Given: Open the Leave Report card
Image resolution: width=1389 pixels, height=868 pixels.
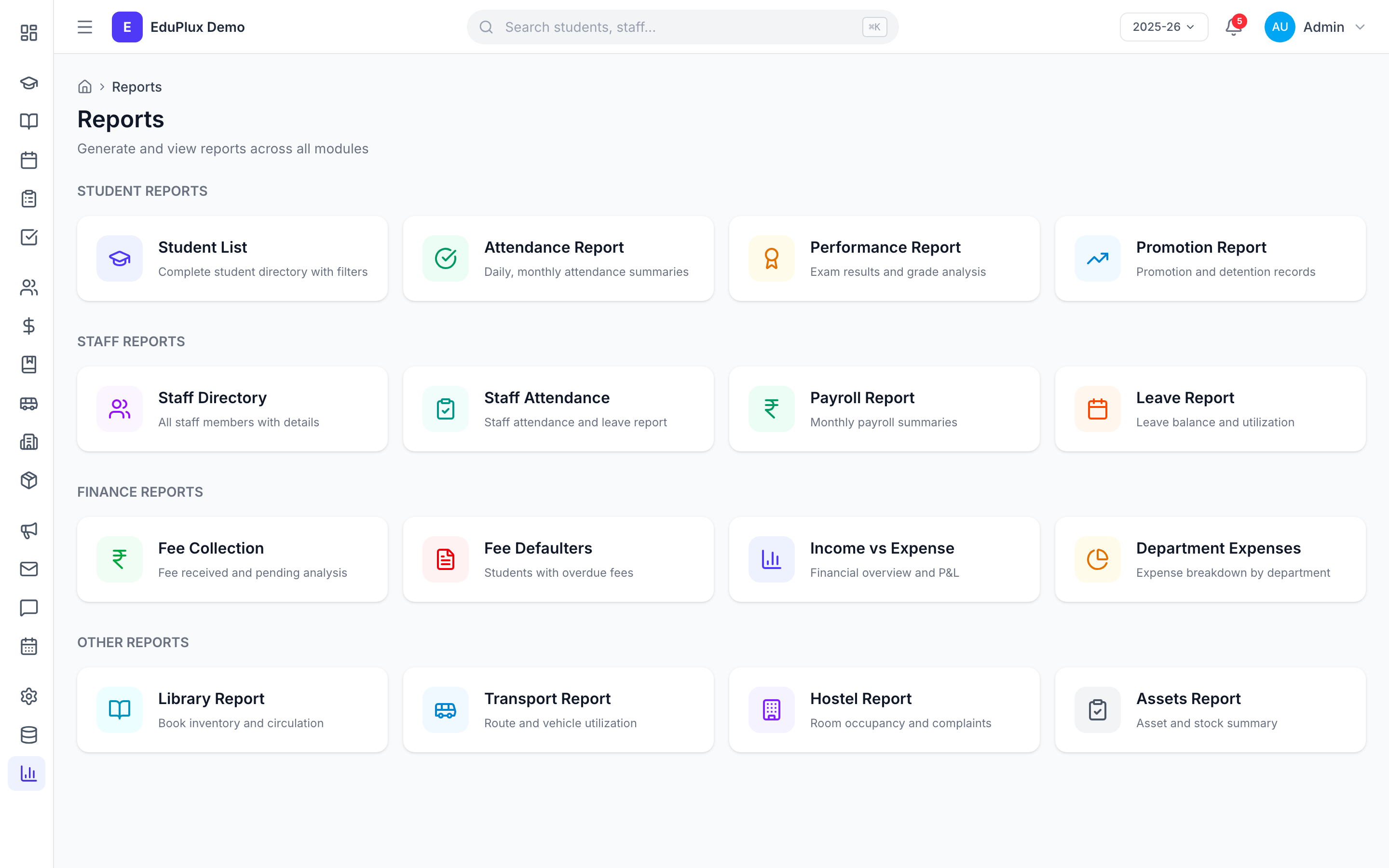Looking at the screenshot, I should click(x=1211, y=409).
